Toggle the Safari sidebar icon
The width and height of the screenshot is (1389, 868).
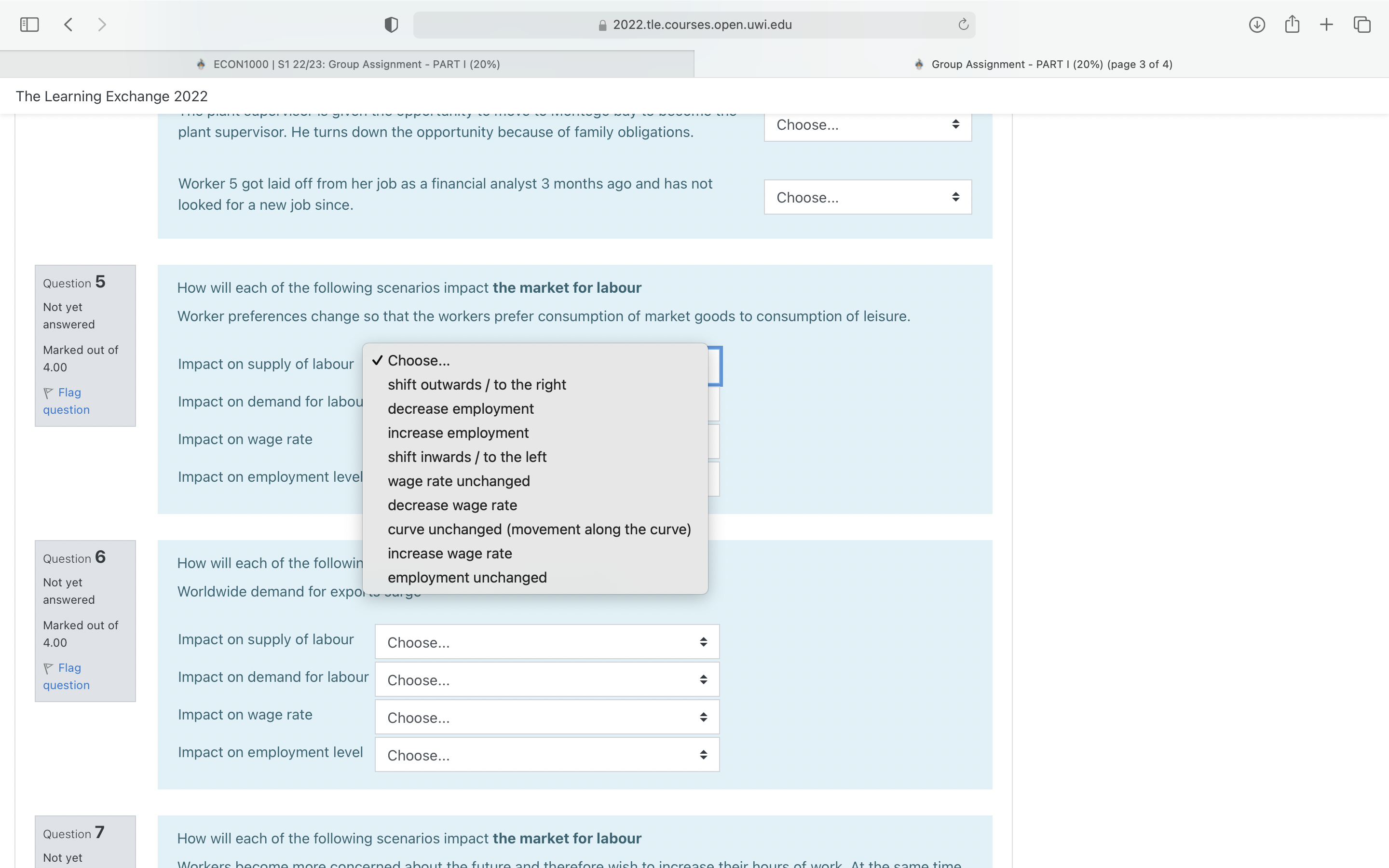tap(29, 25)
